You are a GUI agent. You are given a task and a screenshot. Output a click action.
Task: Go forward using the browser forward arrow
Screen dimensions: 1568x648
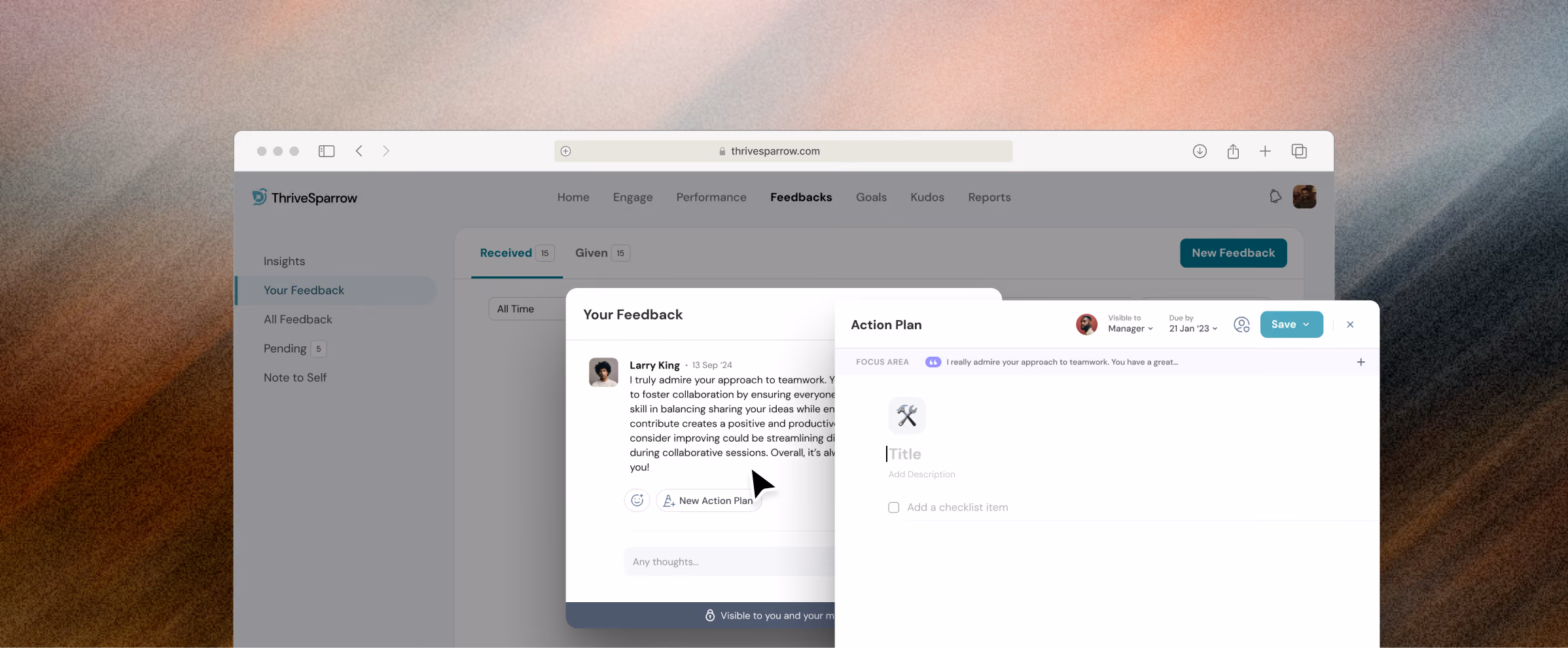tap(386, 151)
